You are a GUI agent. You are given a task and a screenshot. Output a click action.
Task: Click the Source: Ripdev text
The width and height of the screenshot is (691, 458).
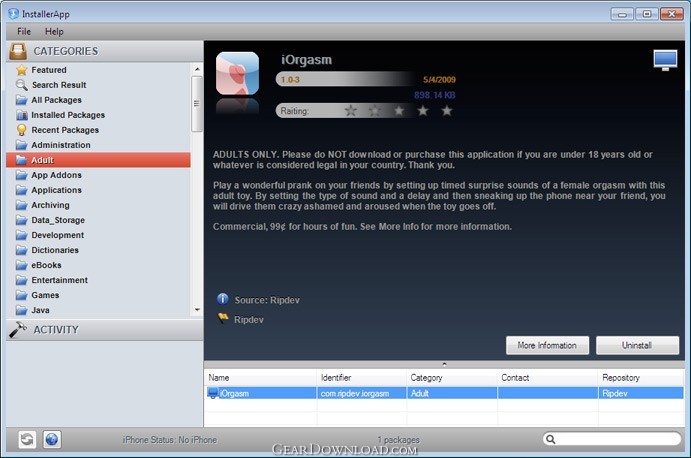(267, 300)
